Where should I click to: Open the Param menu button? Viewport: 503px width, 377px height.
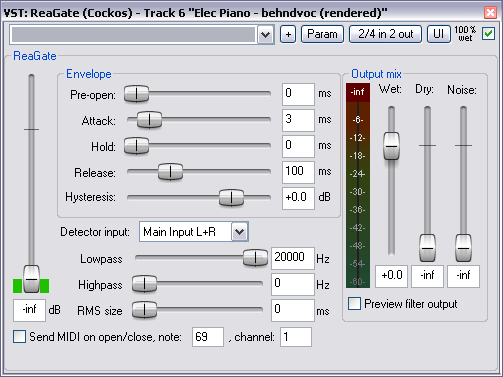click(322, 34)
